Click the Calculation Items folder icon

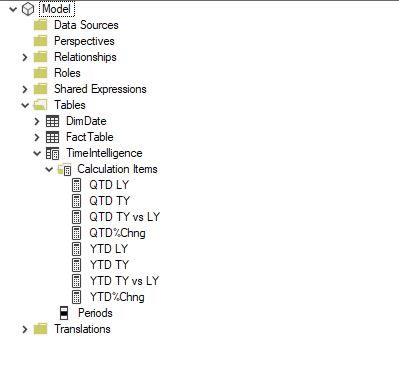(x=64, y=169)
